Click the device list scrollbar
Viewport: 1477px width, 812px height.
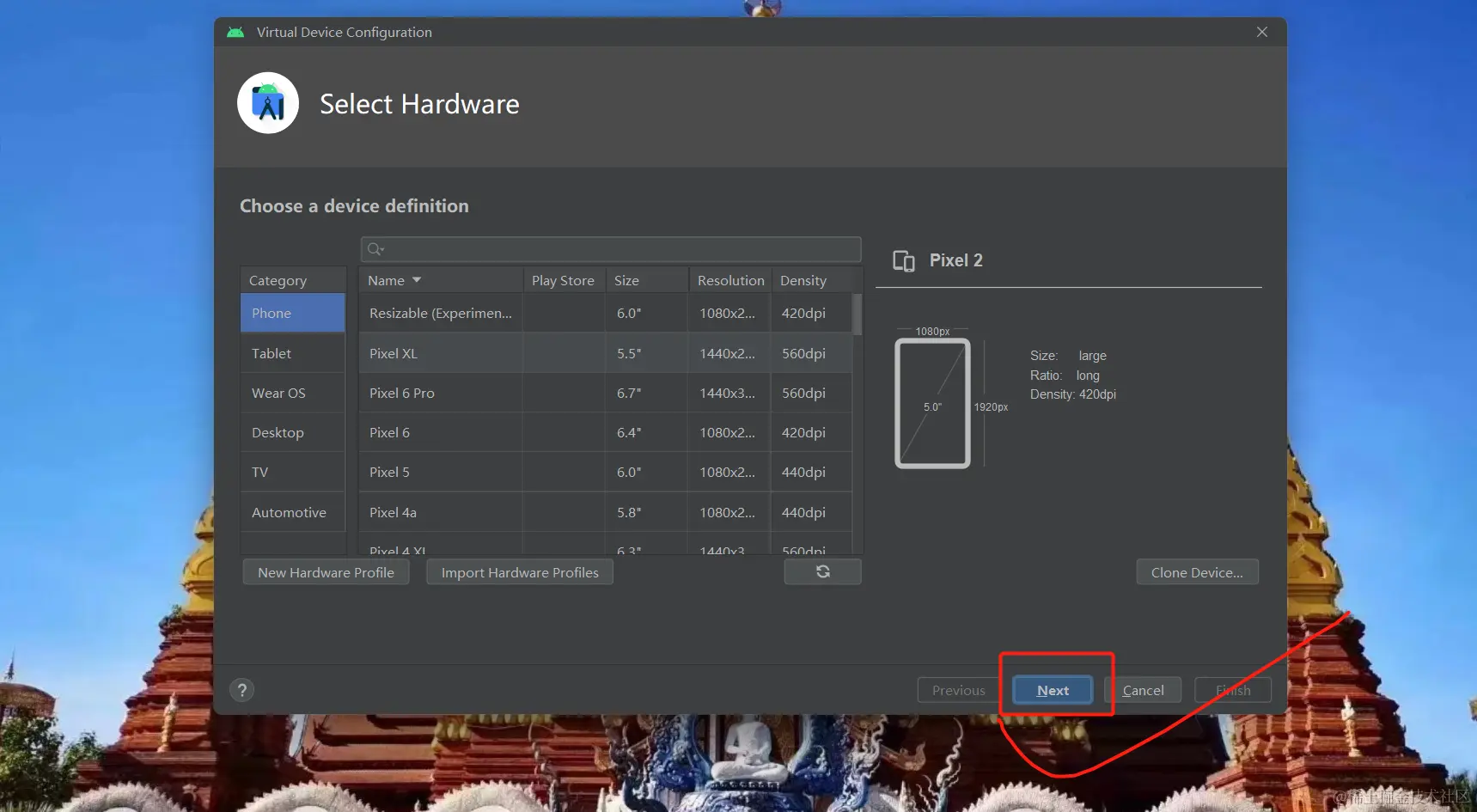click(857, 314)
